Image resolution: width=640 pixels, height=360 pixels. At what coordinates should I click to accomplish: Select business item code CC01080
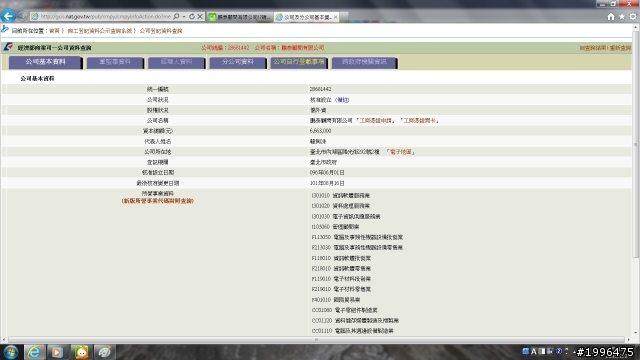coord(322,310)
